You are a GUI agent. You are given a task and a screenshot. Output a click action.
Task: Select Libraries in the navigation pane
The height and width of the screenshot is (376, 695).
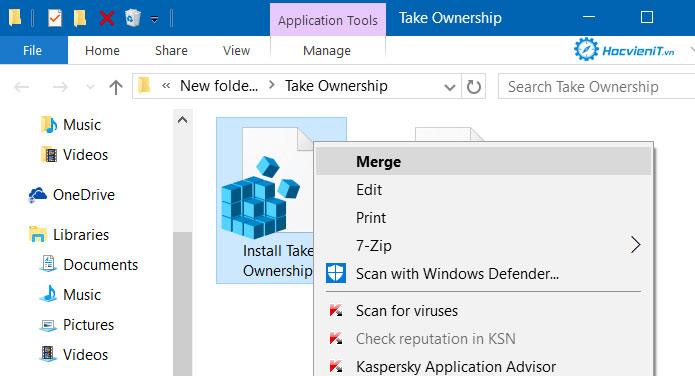69,235
